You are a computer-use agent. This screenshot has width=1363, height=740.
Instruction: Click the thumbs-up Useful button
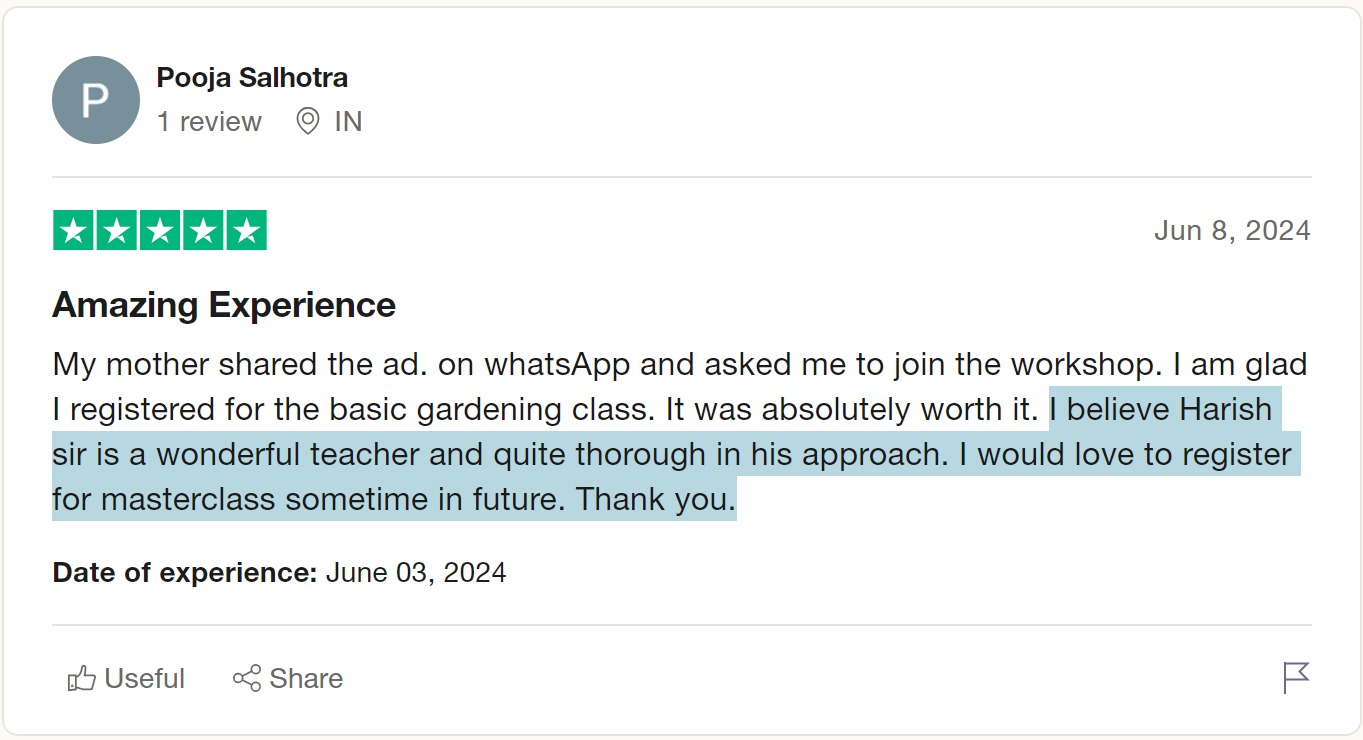pos(127,679)
